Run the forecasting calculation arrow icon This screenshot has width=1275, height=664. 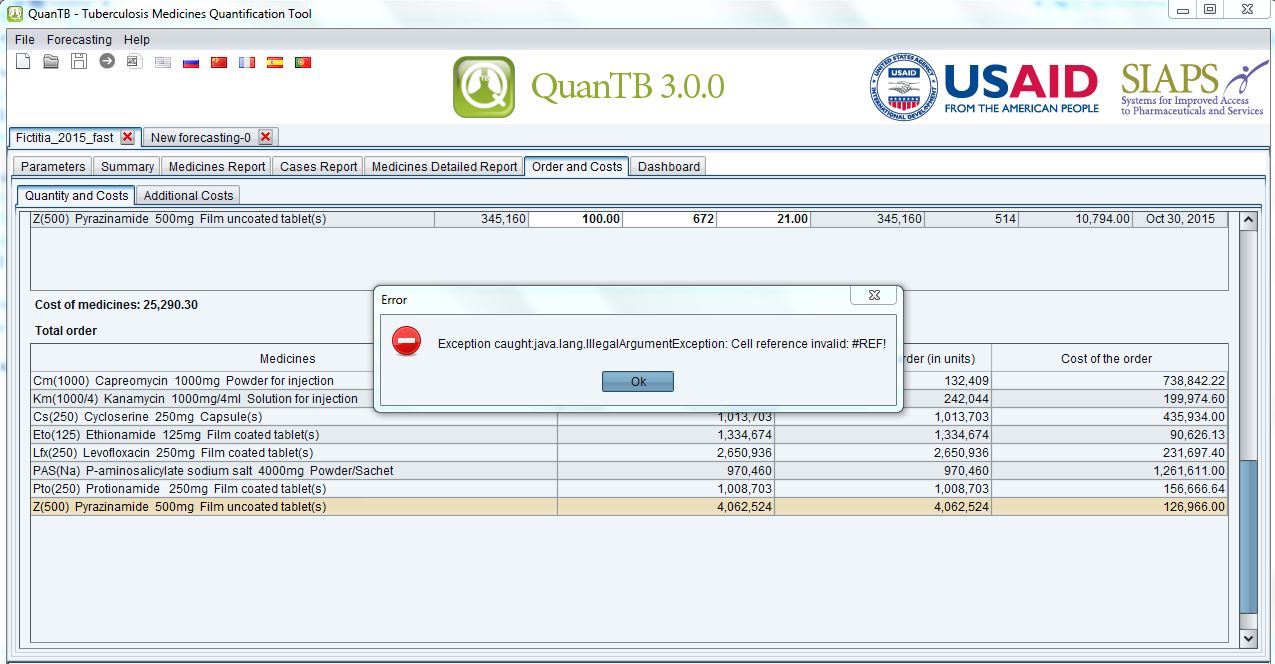coord(107,62)
